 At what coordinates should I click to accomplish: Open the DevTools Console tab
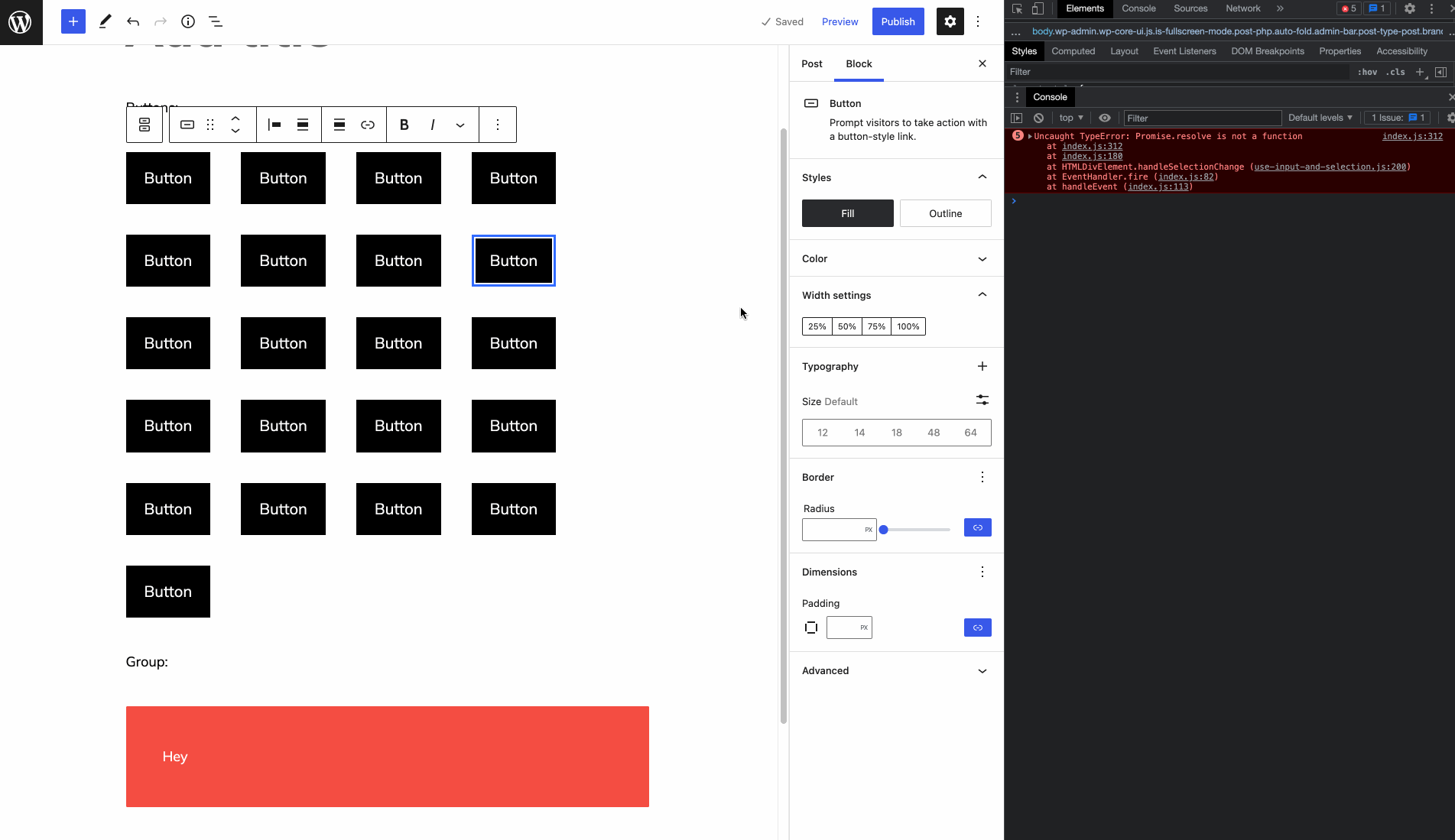point(1138,8)
